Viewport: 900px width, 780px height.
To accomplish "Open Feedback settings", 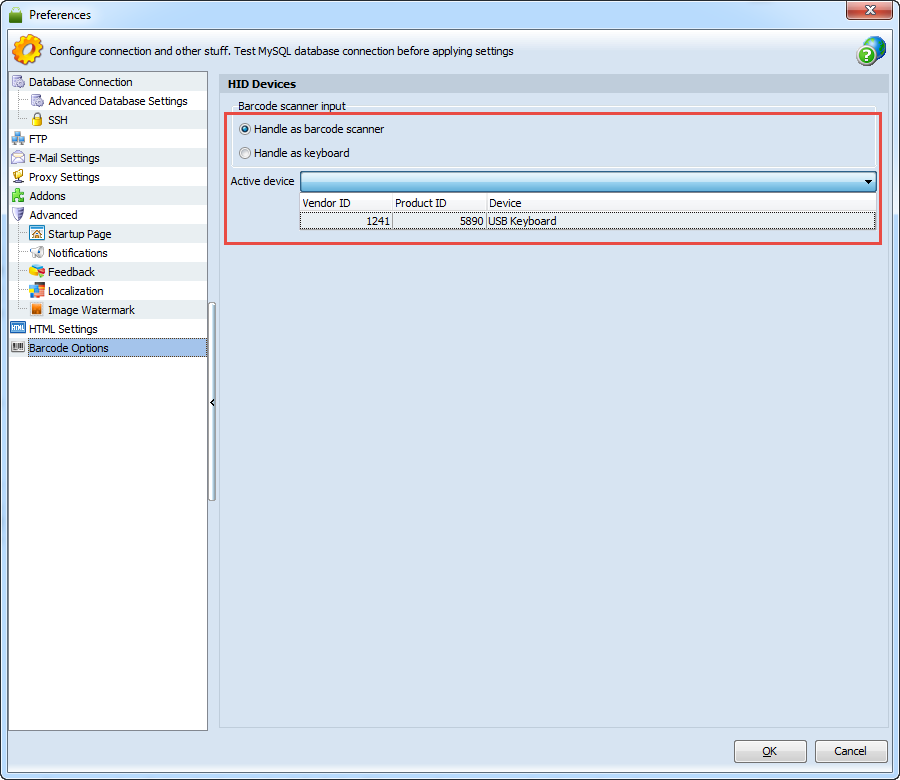I will coord(71,271).
